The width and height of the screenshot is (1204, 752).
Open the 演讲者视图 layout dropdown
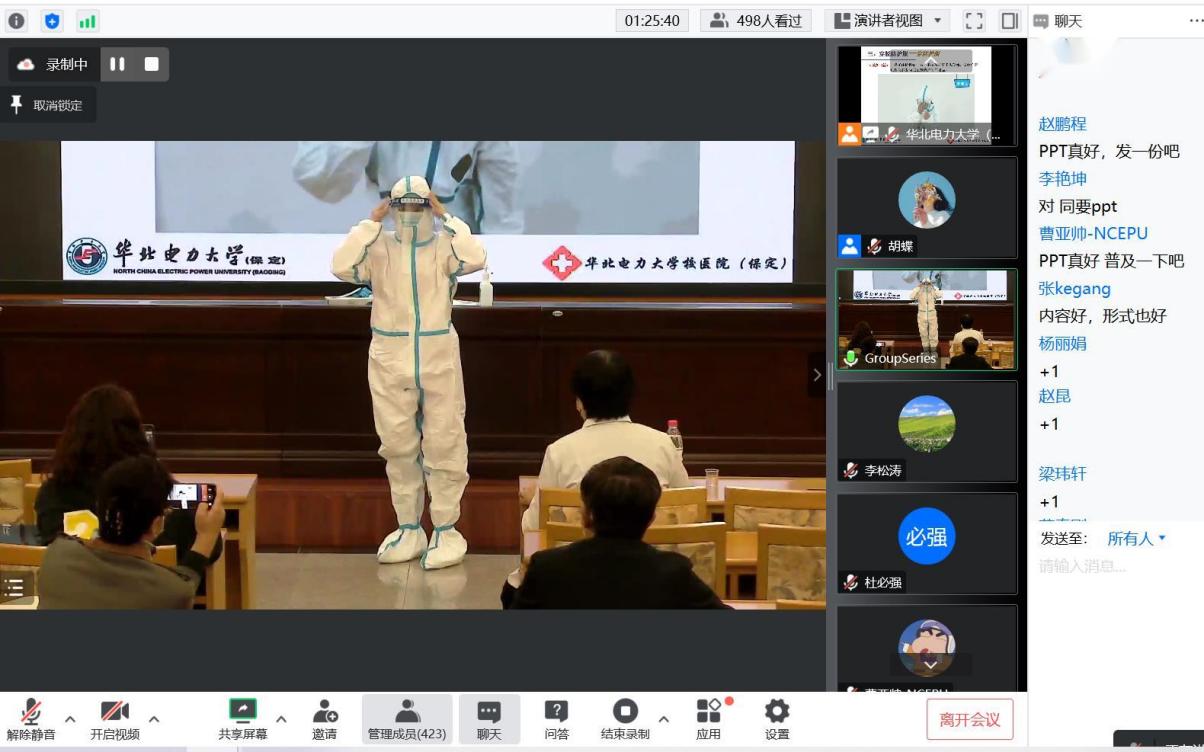click(888, 21)
